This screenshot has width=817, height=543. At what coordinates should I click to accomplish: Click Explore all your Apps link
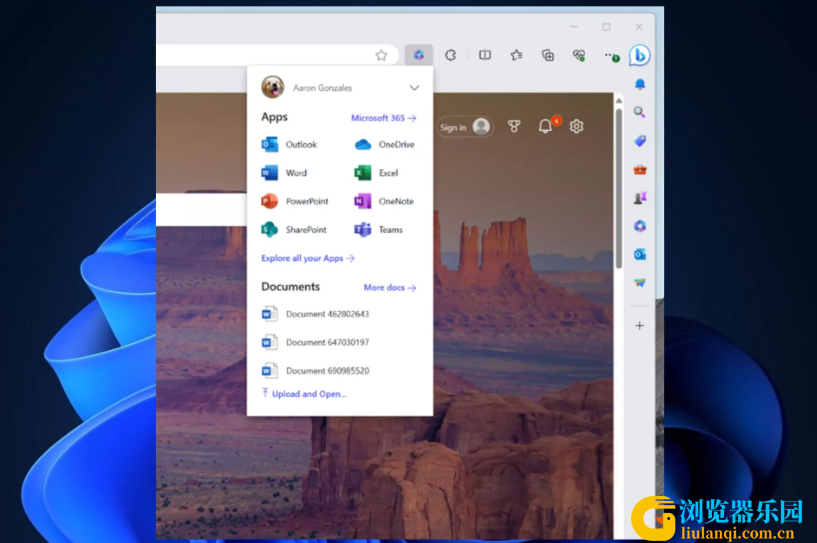pyautogui.click(x=308, y=258)
